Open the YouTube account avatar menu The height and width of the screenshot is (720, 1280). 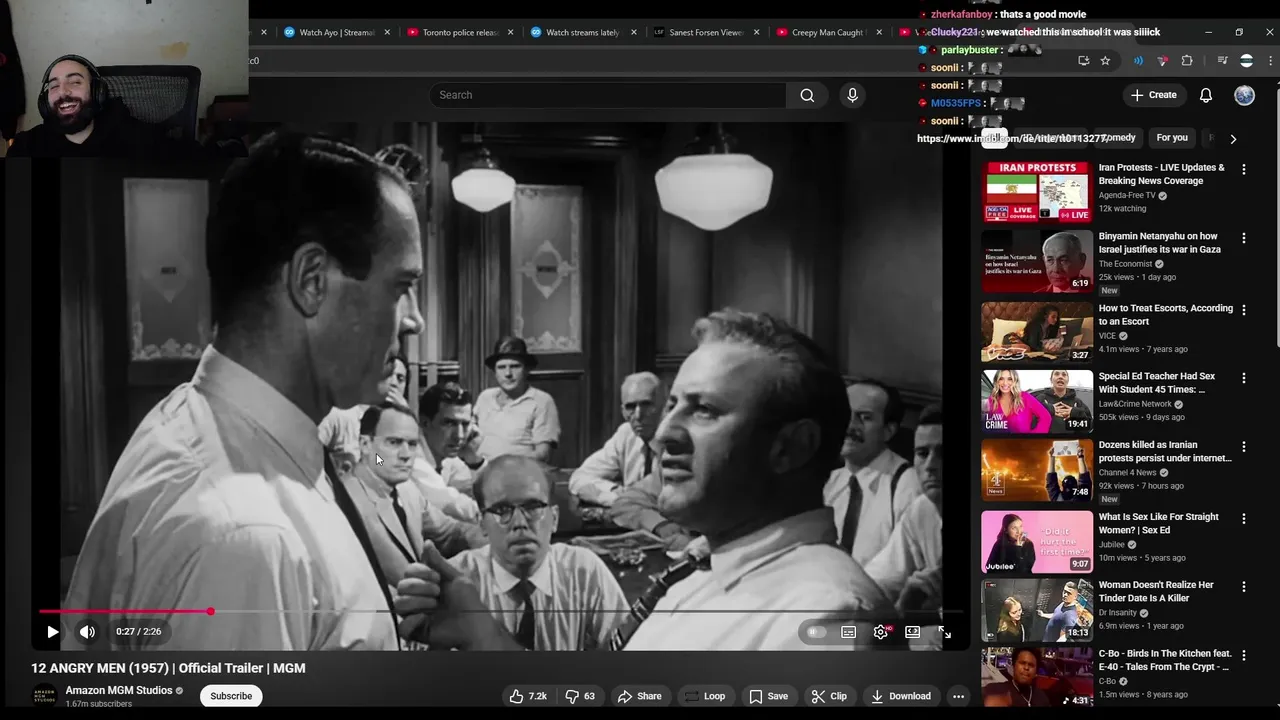tap(1244, 95)
